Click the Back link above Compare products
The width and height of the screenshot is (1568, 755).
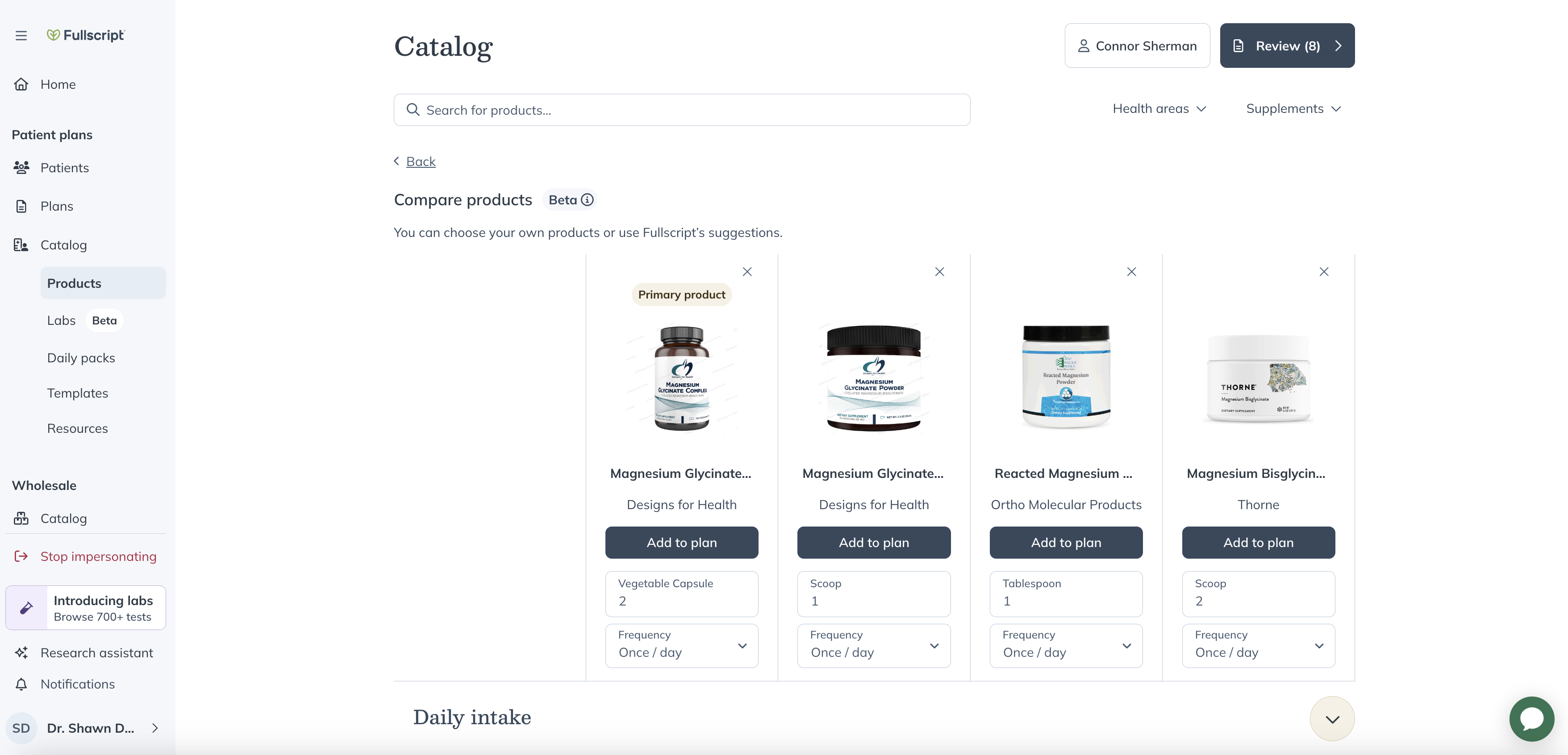421,161
